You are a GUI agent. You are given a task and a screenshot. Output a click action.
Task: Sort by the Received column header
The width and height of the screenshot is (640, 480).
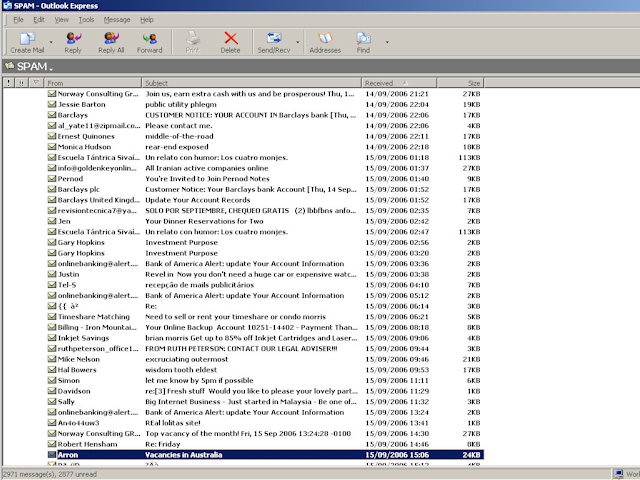coord(399,83)
